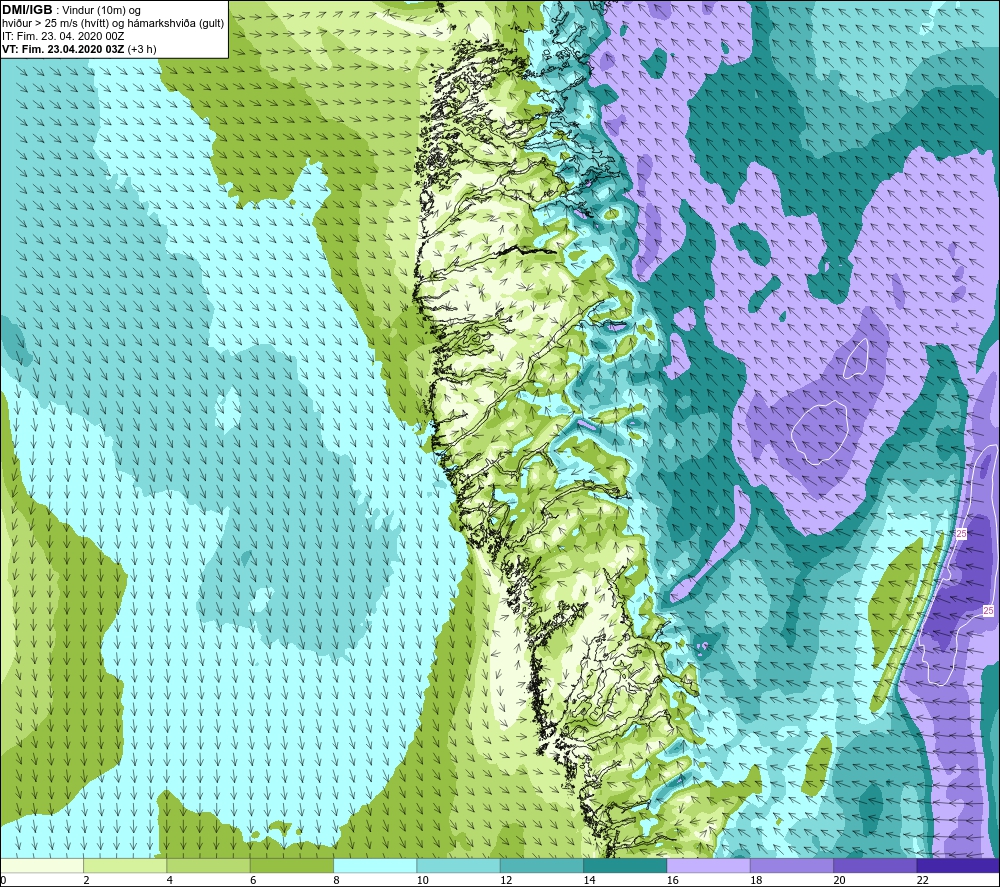Click the legend scale value '8'
Screen dimensions: 1000x887
click(336, 880)
